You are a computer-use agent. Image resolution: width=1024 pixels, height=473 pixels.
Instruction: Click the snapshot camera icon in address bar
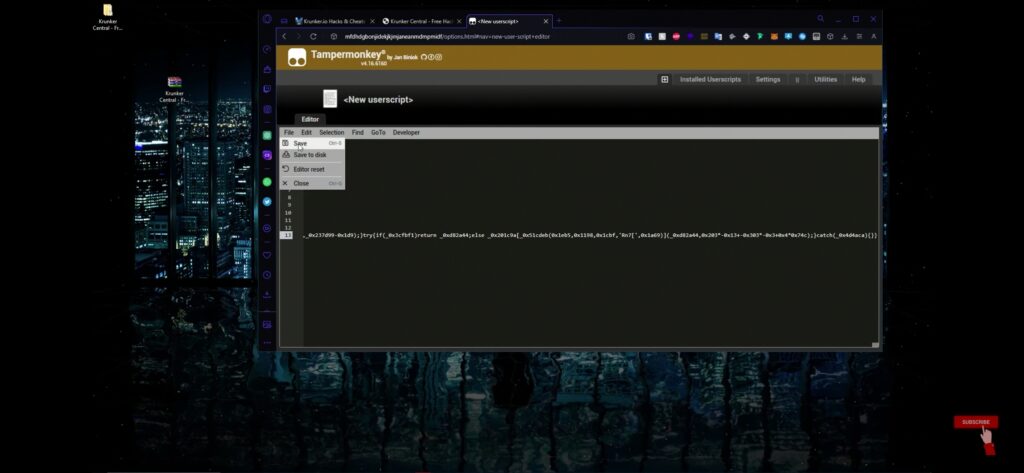[x=631, y=37]
